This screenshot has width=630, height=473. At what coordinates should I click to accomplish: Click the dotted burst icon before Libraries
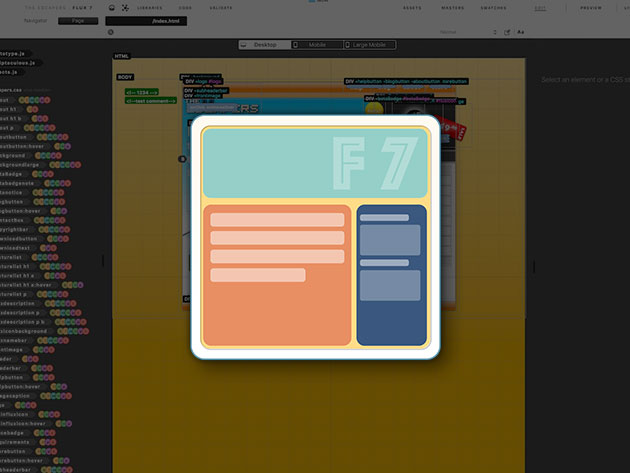(x=125, y=8)
